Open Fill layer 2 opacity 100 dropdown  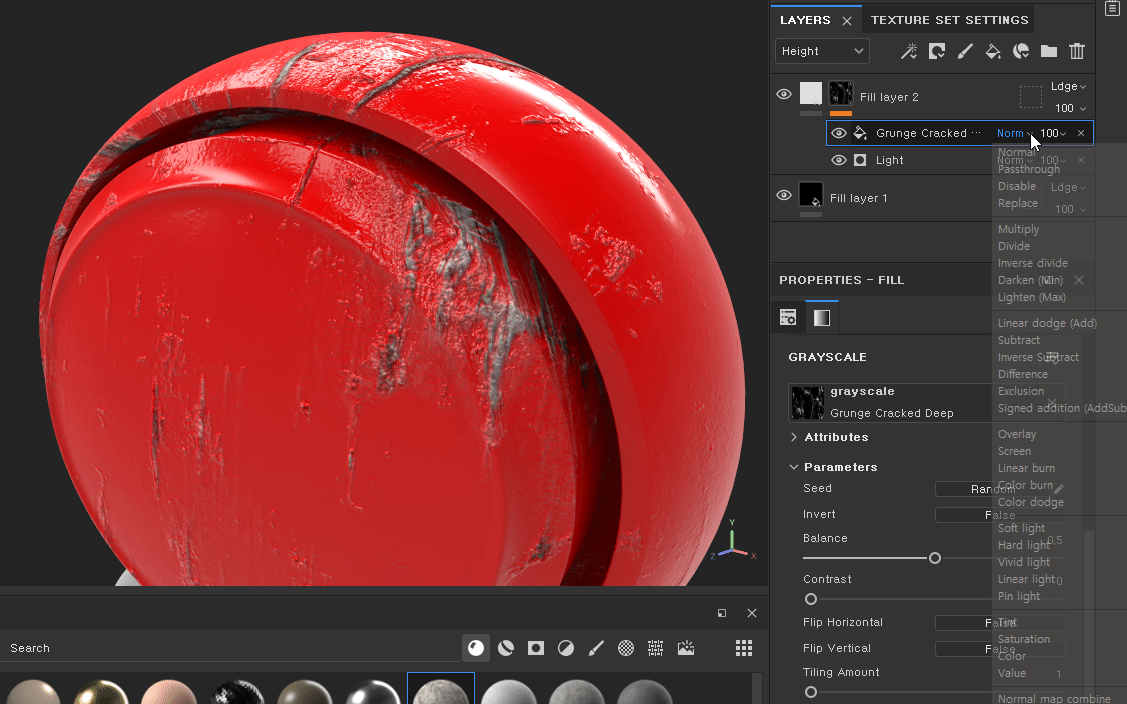click(x=1070, y=108)
